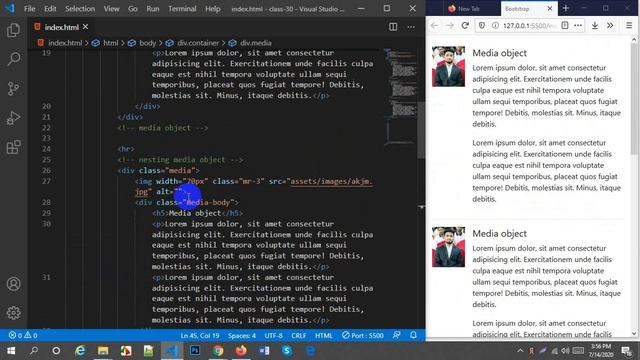
Task: Open the Go menu
Action: [133, 9]
